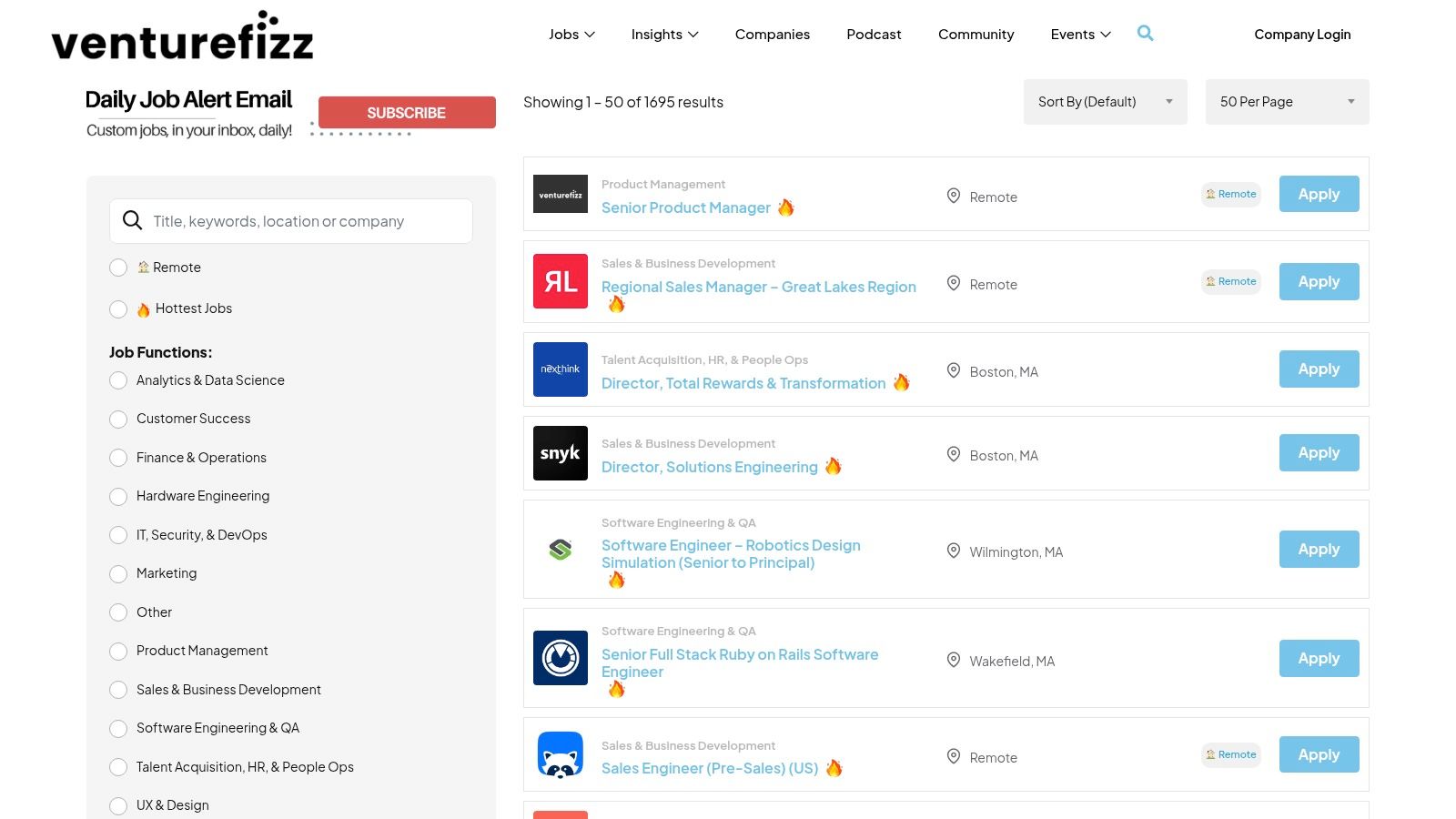Open the green S logo for Robotics Design job
This screenshot has height=819, width=1456.
click(x=561, y=550)
